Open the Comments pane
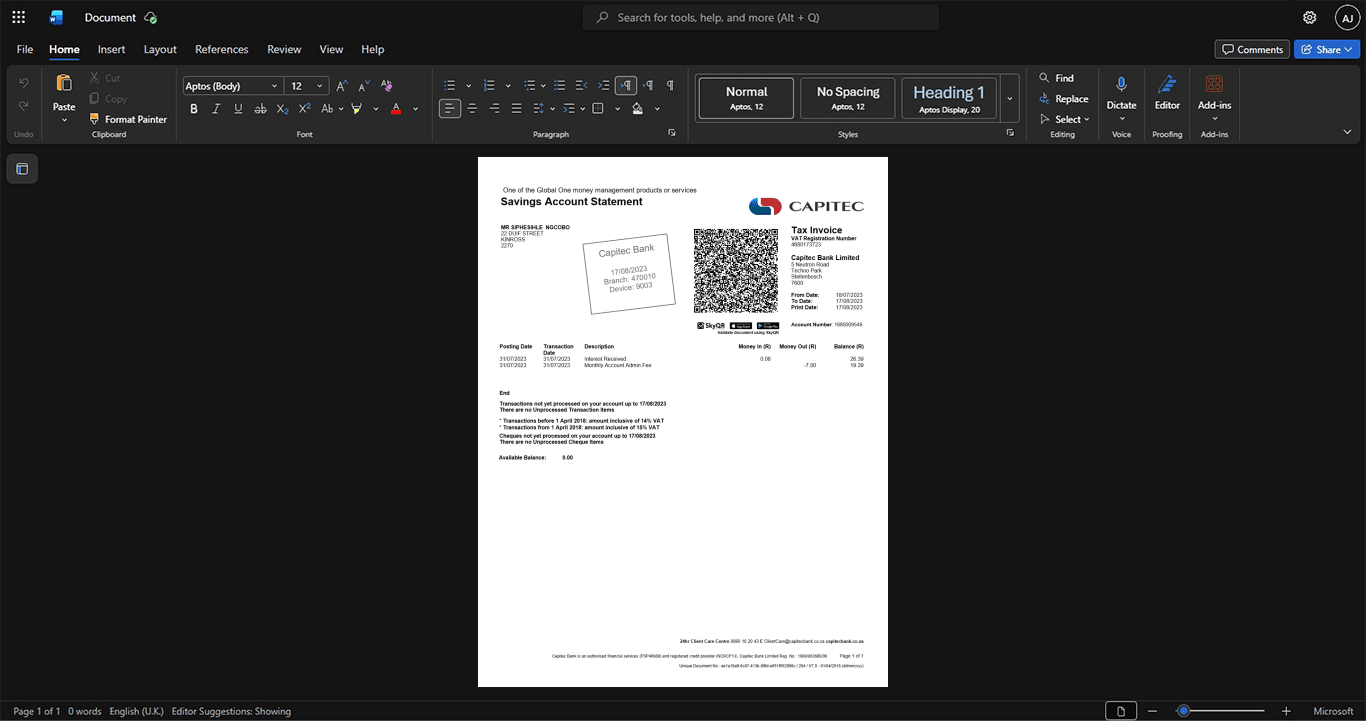 1252,49
